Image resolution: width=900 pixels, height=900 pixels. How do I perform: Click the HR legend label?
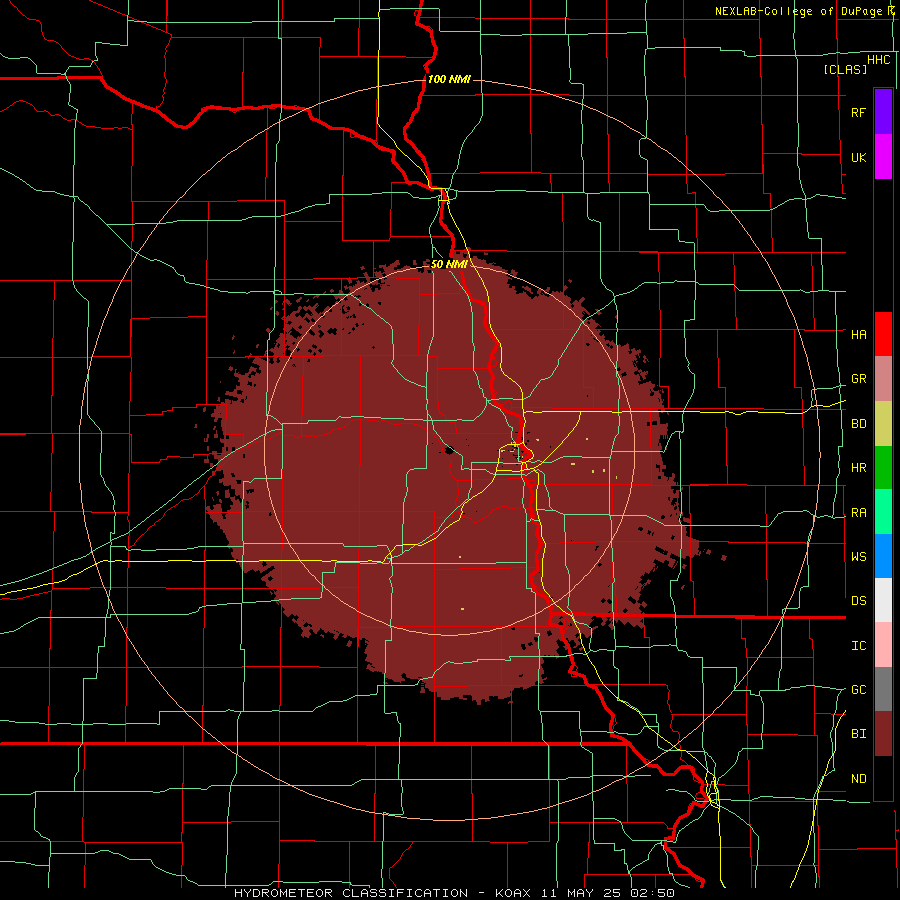pos(858,468)
